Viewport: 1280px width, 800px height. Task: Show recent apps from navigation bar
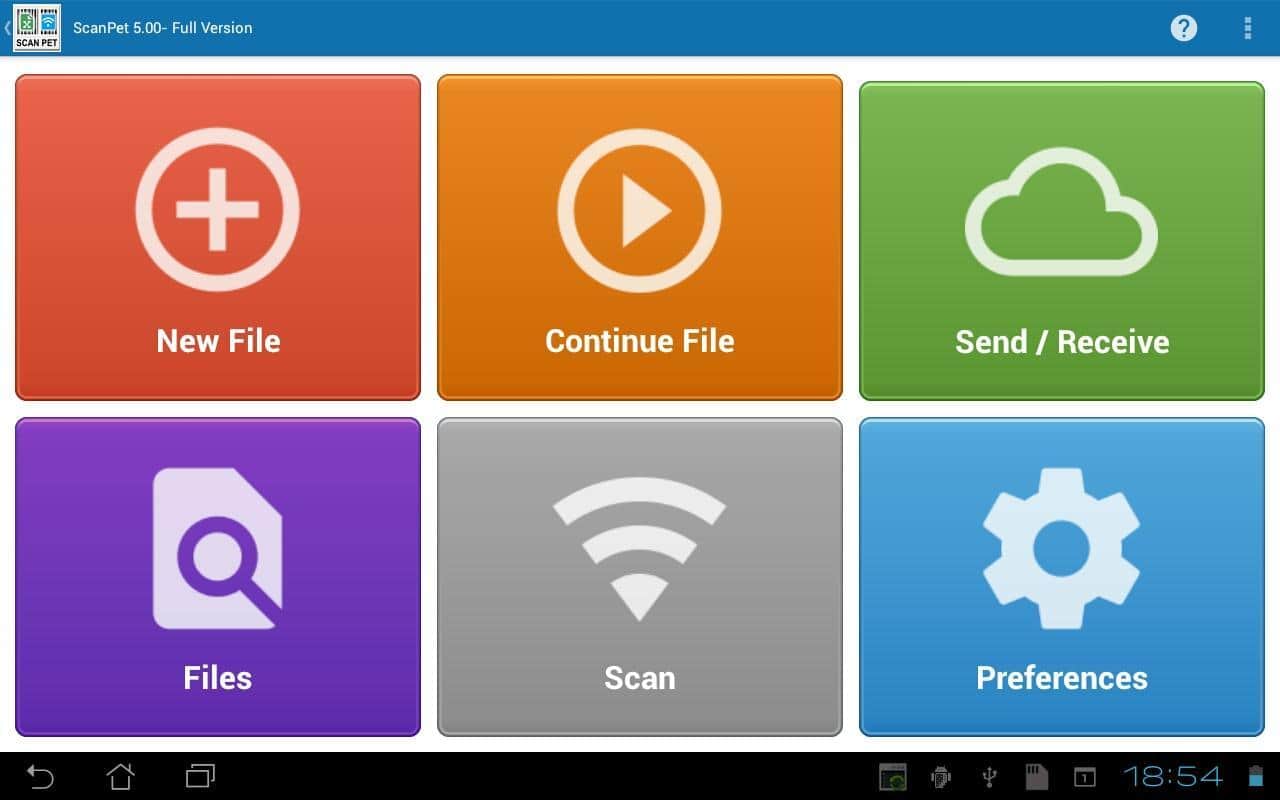200,776
